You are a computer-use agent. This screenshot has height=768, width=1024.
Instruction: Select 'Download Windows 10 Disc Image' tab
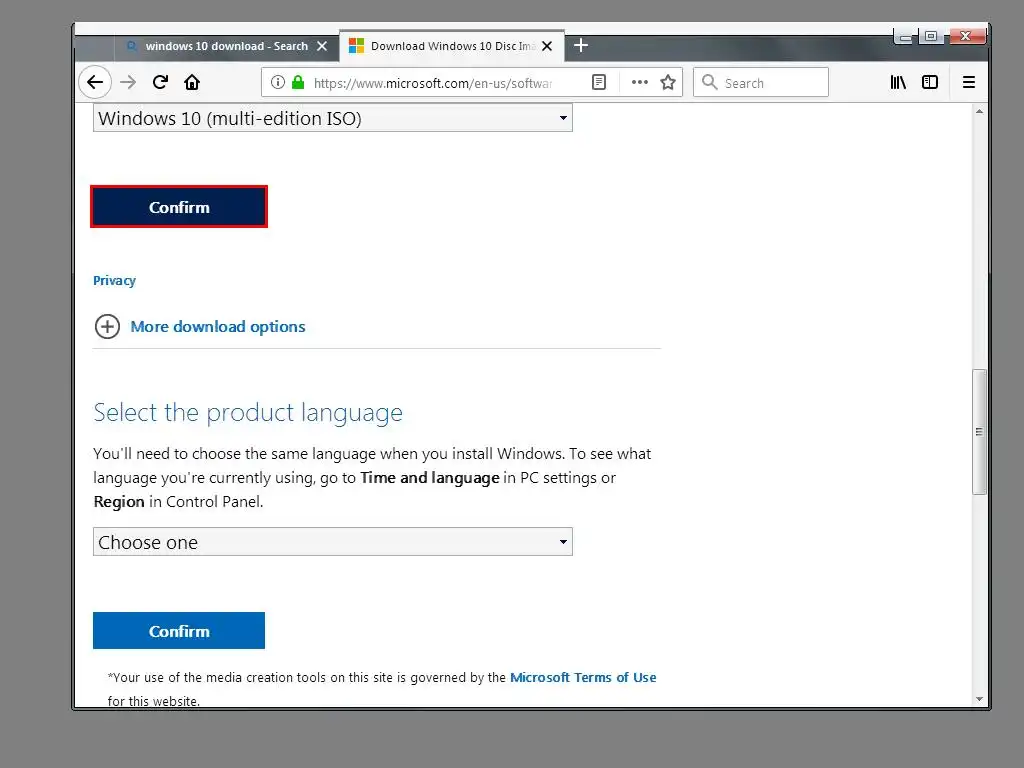click(452, 46)
